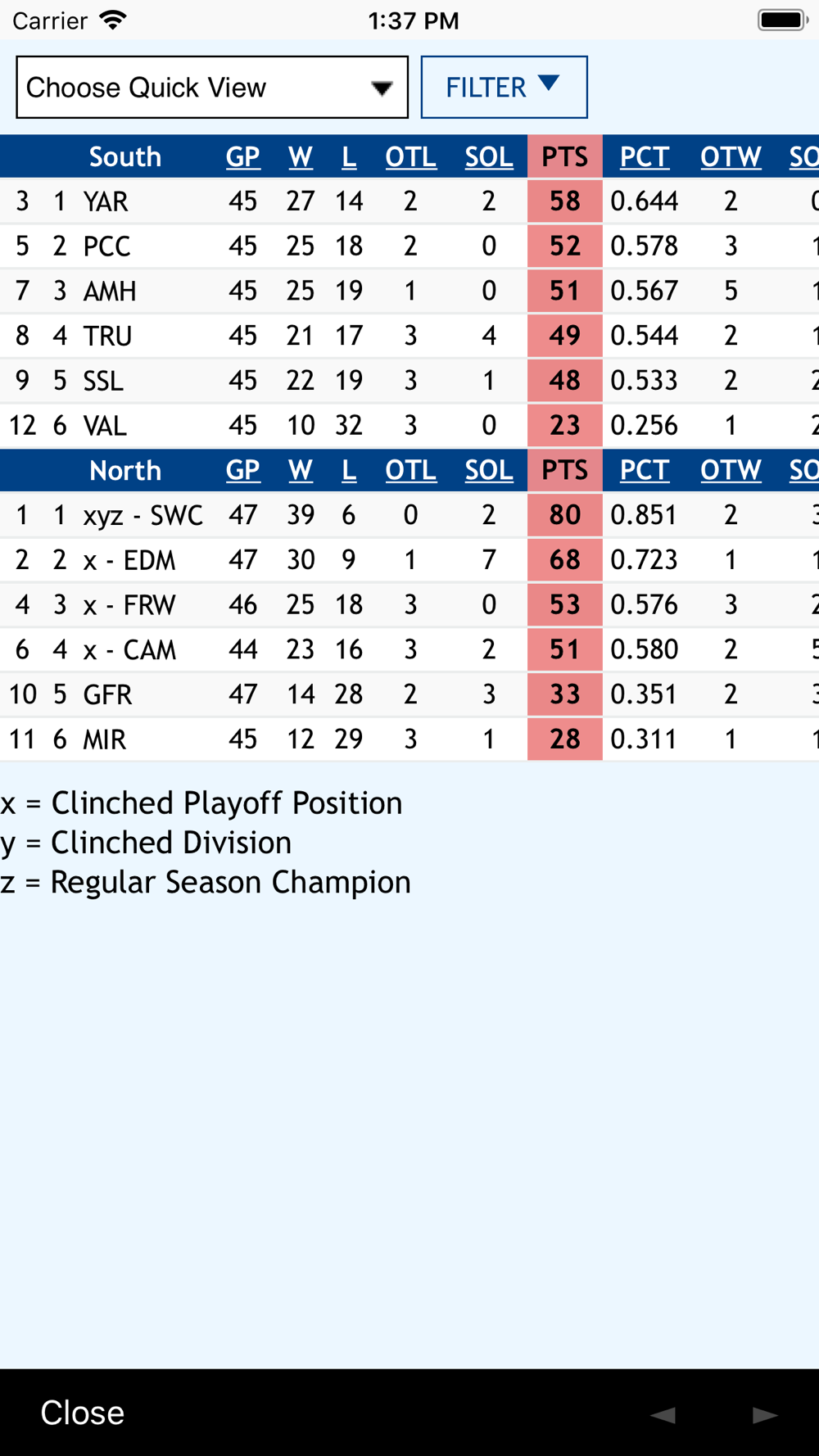The height and width of the screenshot is (1456, 819).
Task: Sort South division by PCT
Action: click(x=645, y=157)
